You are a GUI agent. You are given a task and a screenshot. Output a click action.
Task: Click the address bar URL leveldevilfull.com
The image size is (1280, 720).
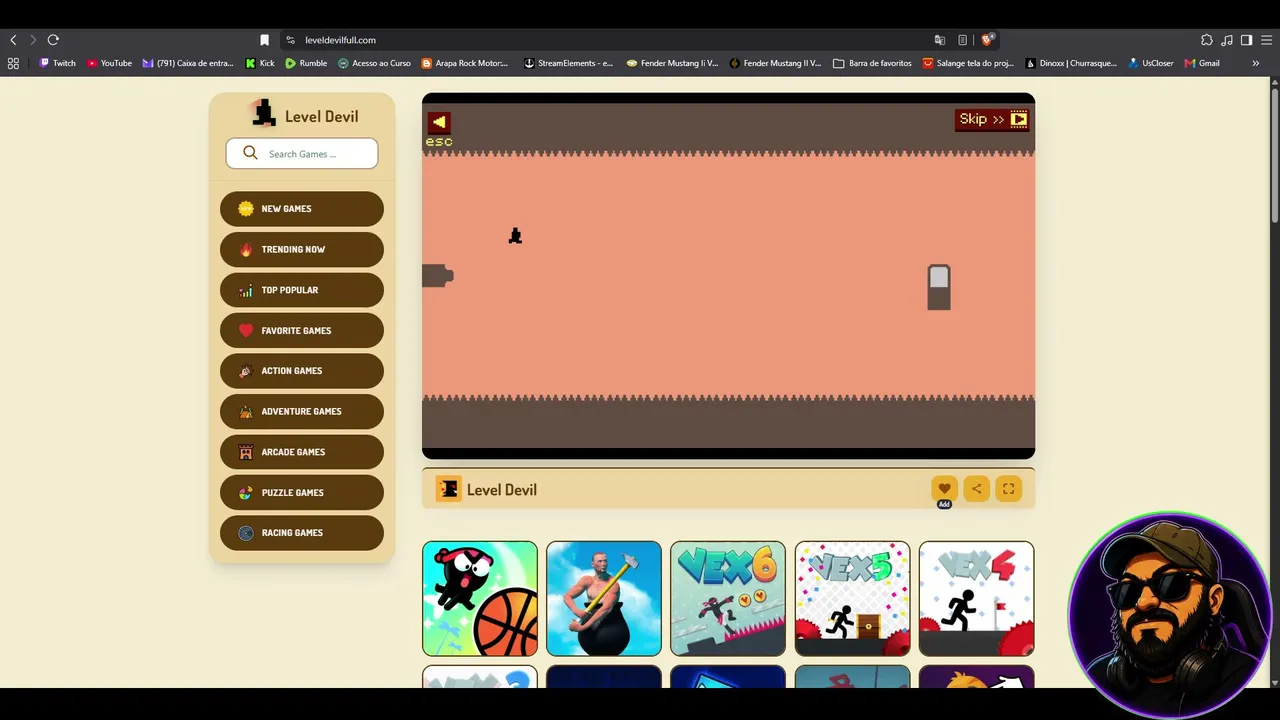(340, 40)
